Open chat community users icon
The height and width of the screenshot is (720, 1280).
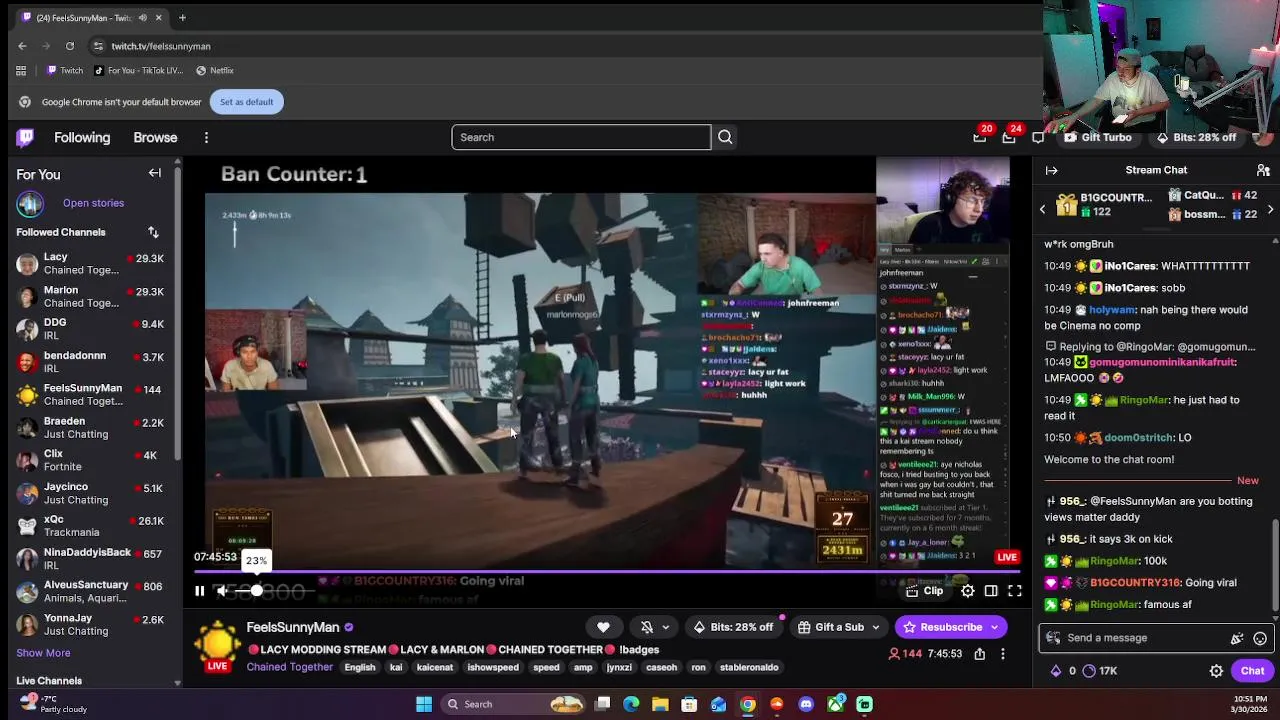tap(1263, 170)
